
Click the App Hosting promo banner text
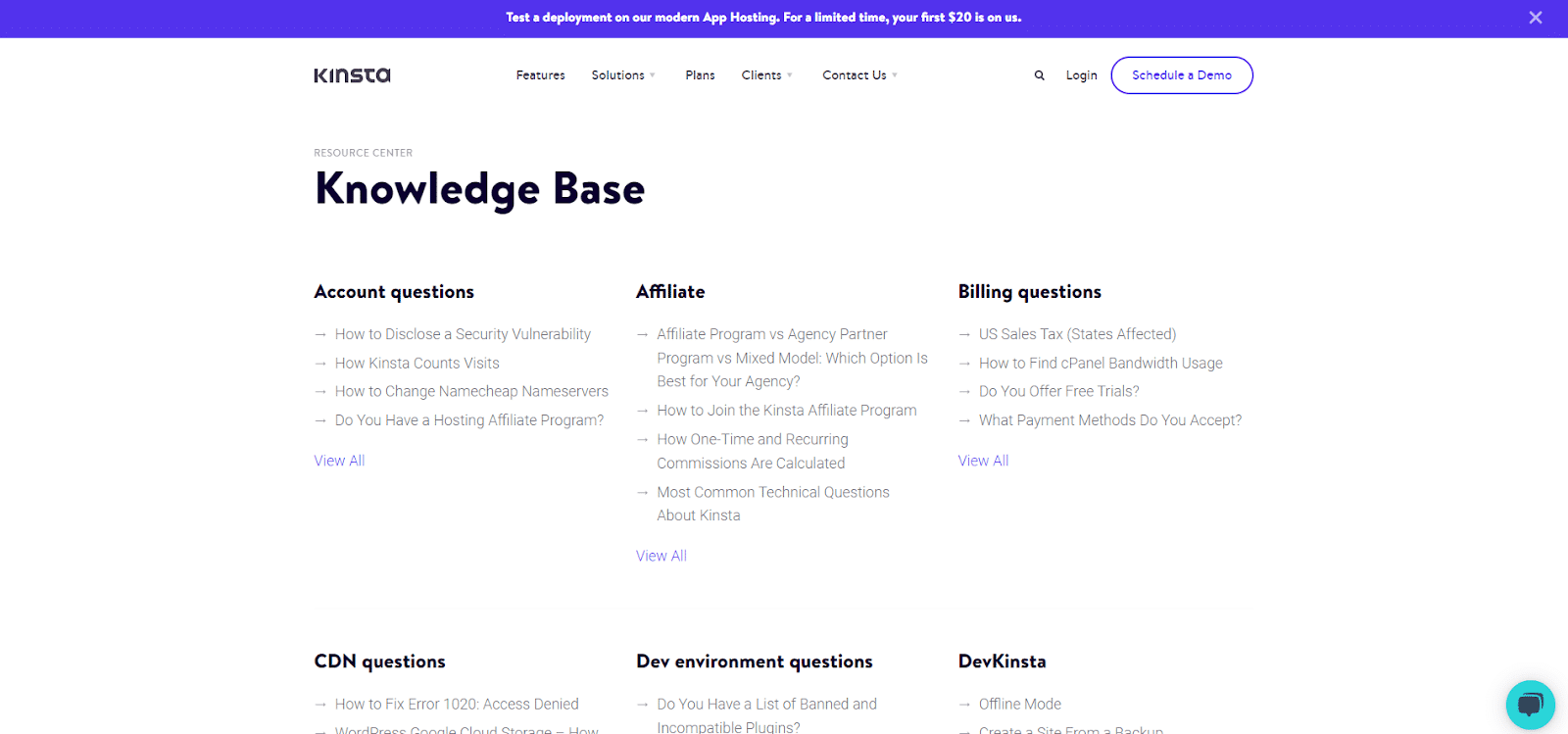point(763,18)
